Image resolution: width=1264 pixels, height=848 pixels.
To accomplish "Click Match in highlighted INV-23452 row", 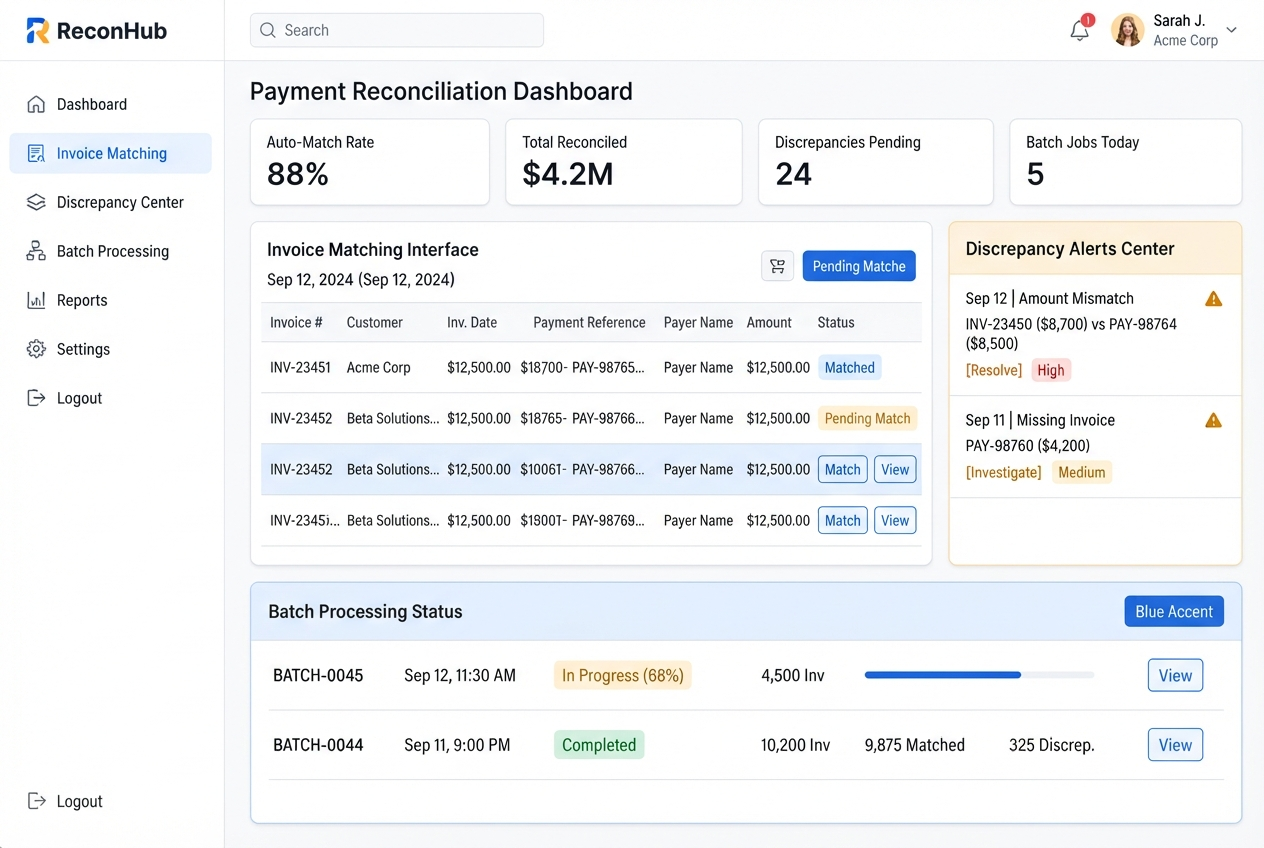I will pyautogui.click(x=843, y=470).
